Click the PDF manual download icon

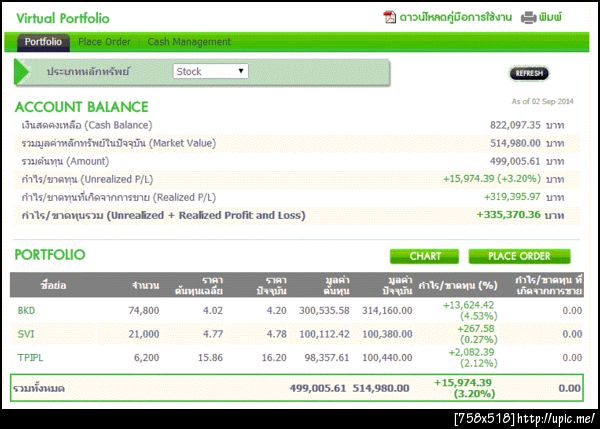click(x=389, y=17)
